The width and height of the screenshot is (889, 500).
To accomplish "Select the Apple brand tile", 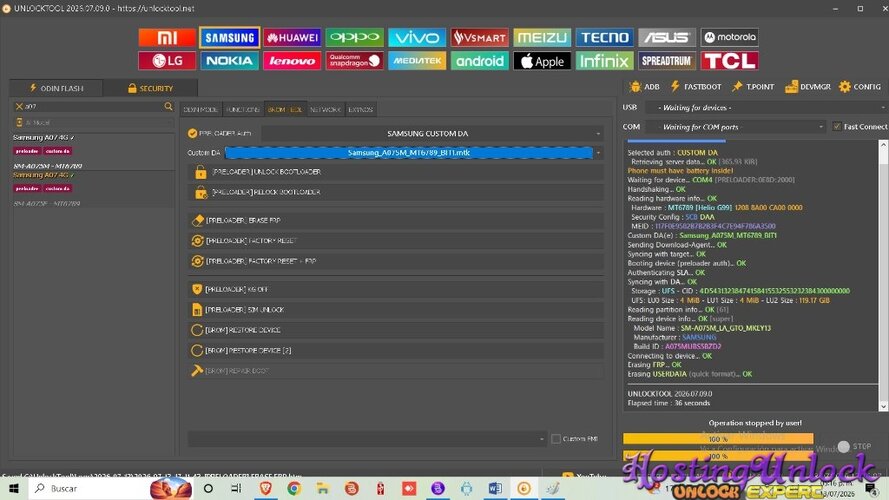I will [542, 61].
